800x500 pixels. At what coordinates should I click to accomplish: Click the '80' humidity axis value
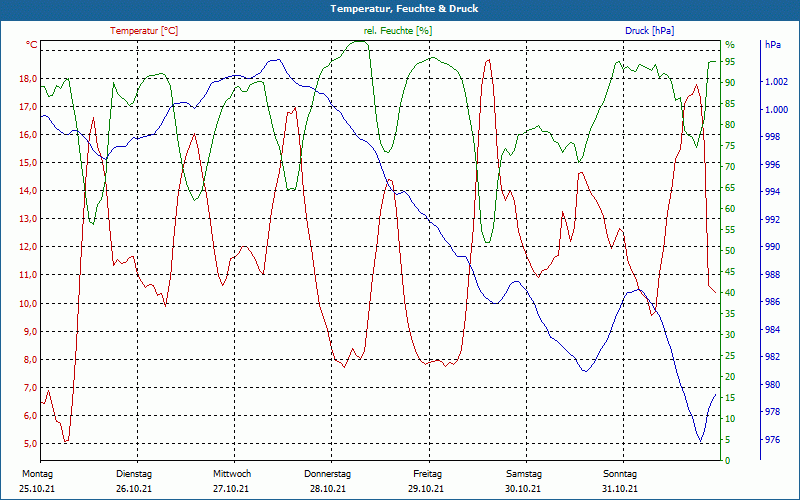[730, 125]
